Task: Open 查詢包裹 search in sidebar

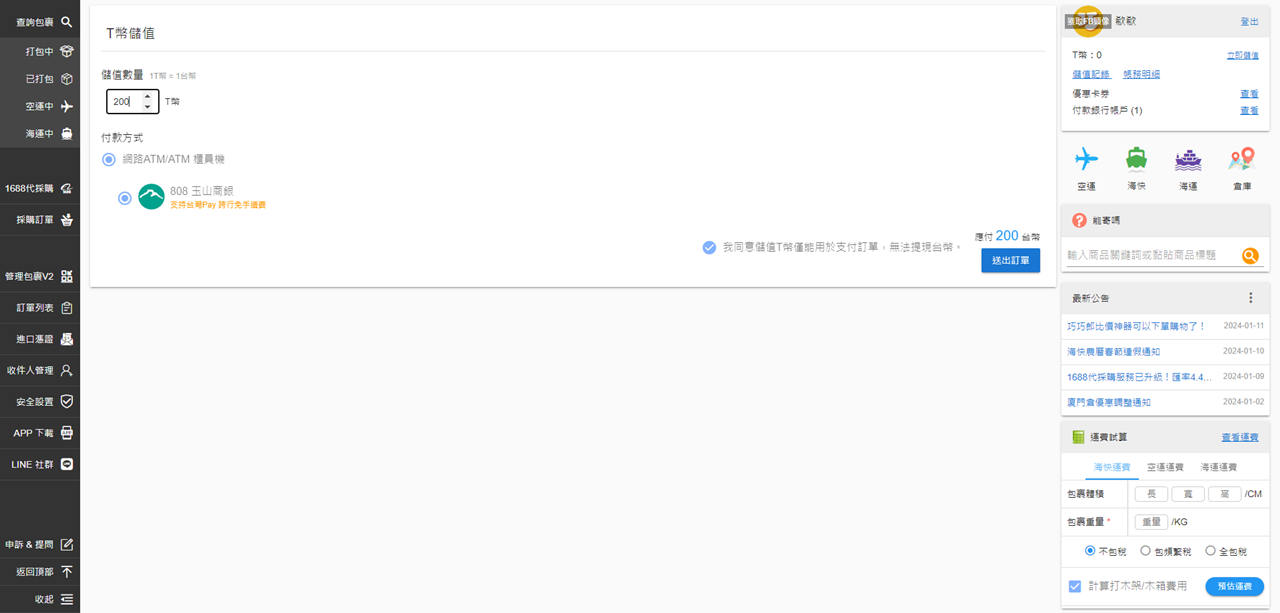Action: coord(40,21)
